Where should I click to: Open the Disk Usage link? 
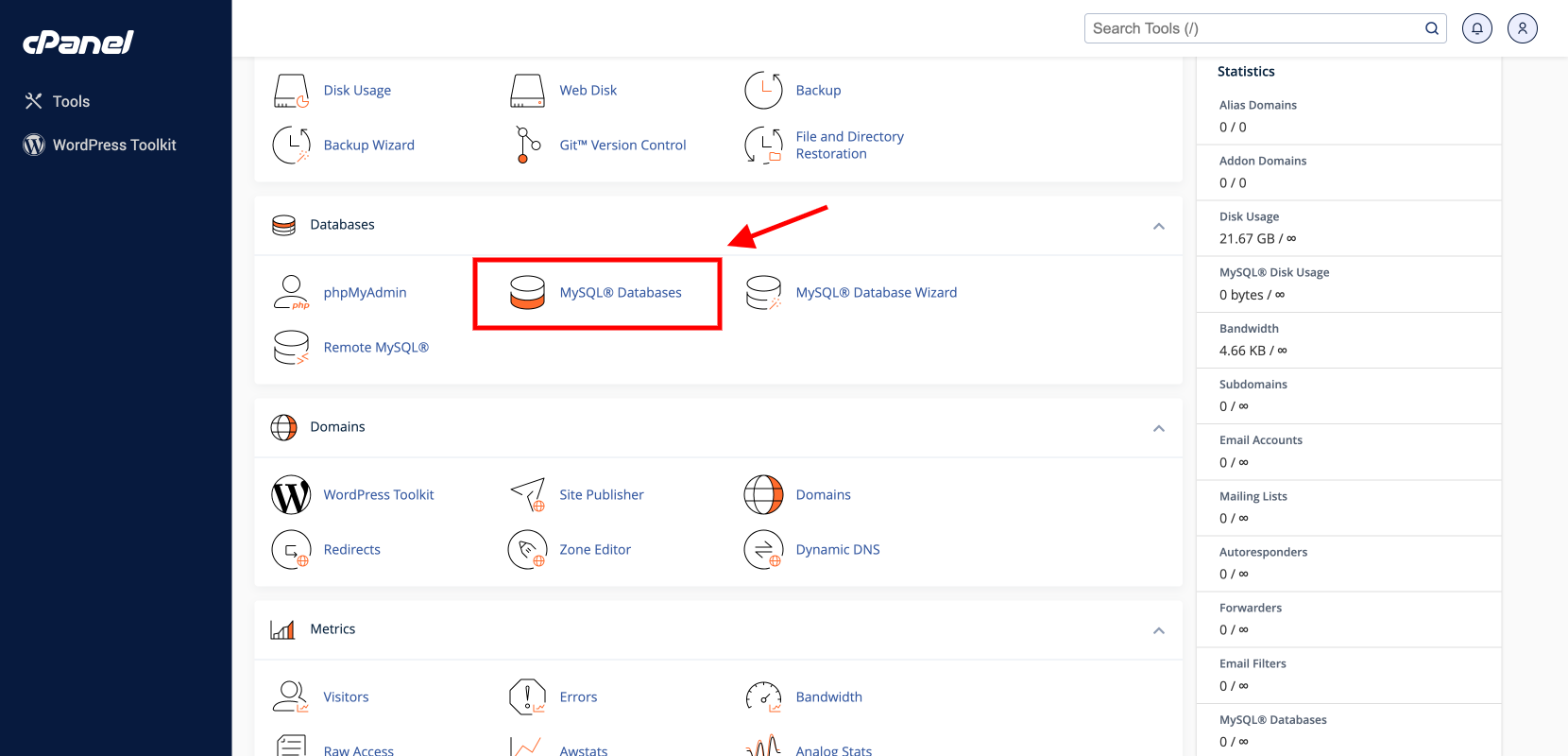(357, 91)
